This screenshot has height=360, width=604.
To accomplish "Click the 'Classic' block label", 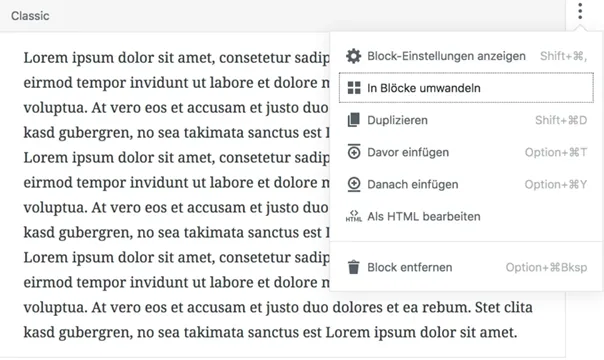I will click(x=30, y=16).
